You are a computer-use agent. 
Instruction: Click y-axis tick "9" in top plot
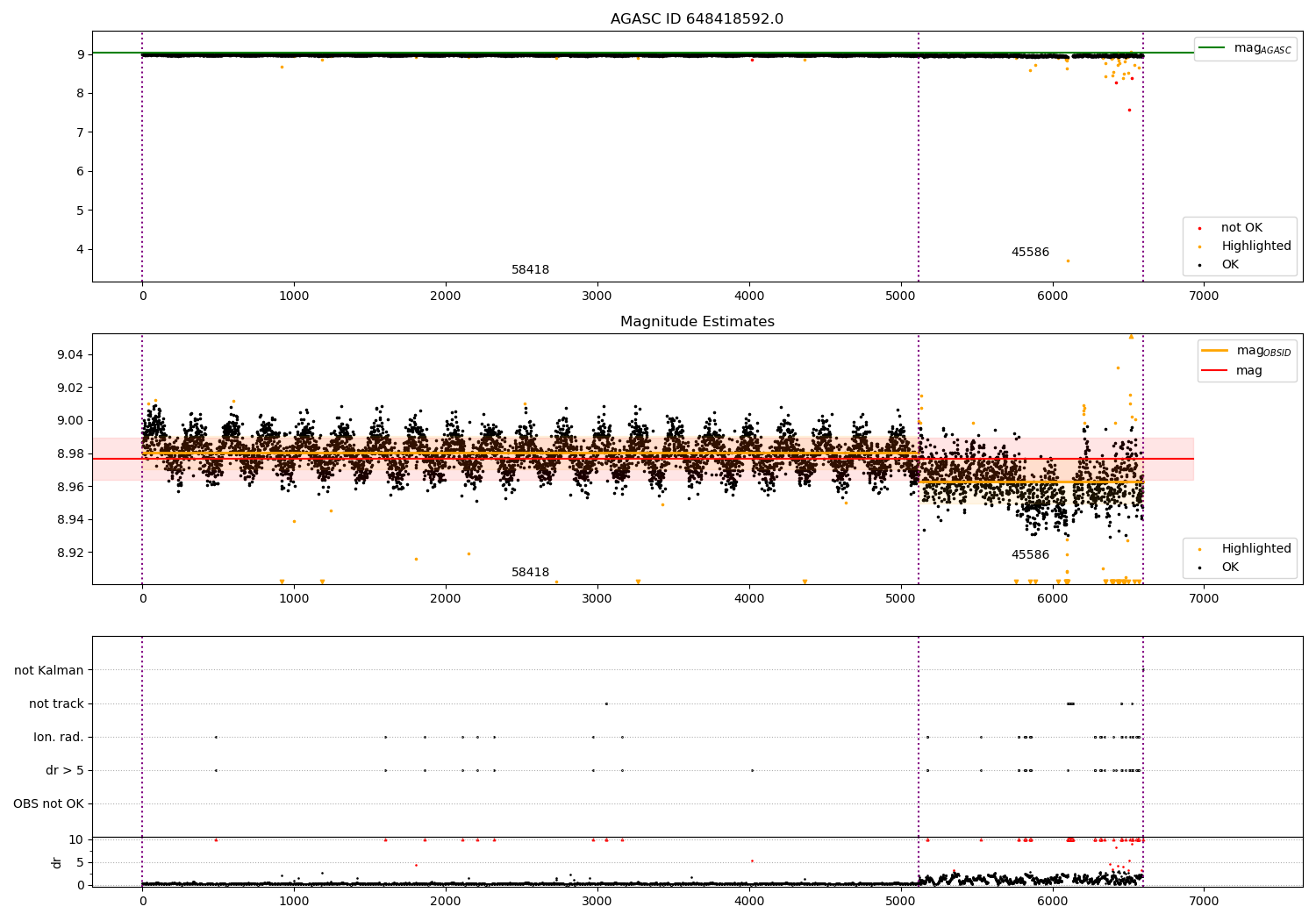click(81, 54)
